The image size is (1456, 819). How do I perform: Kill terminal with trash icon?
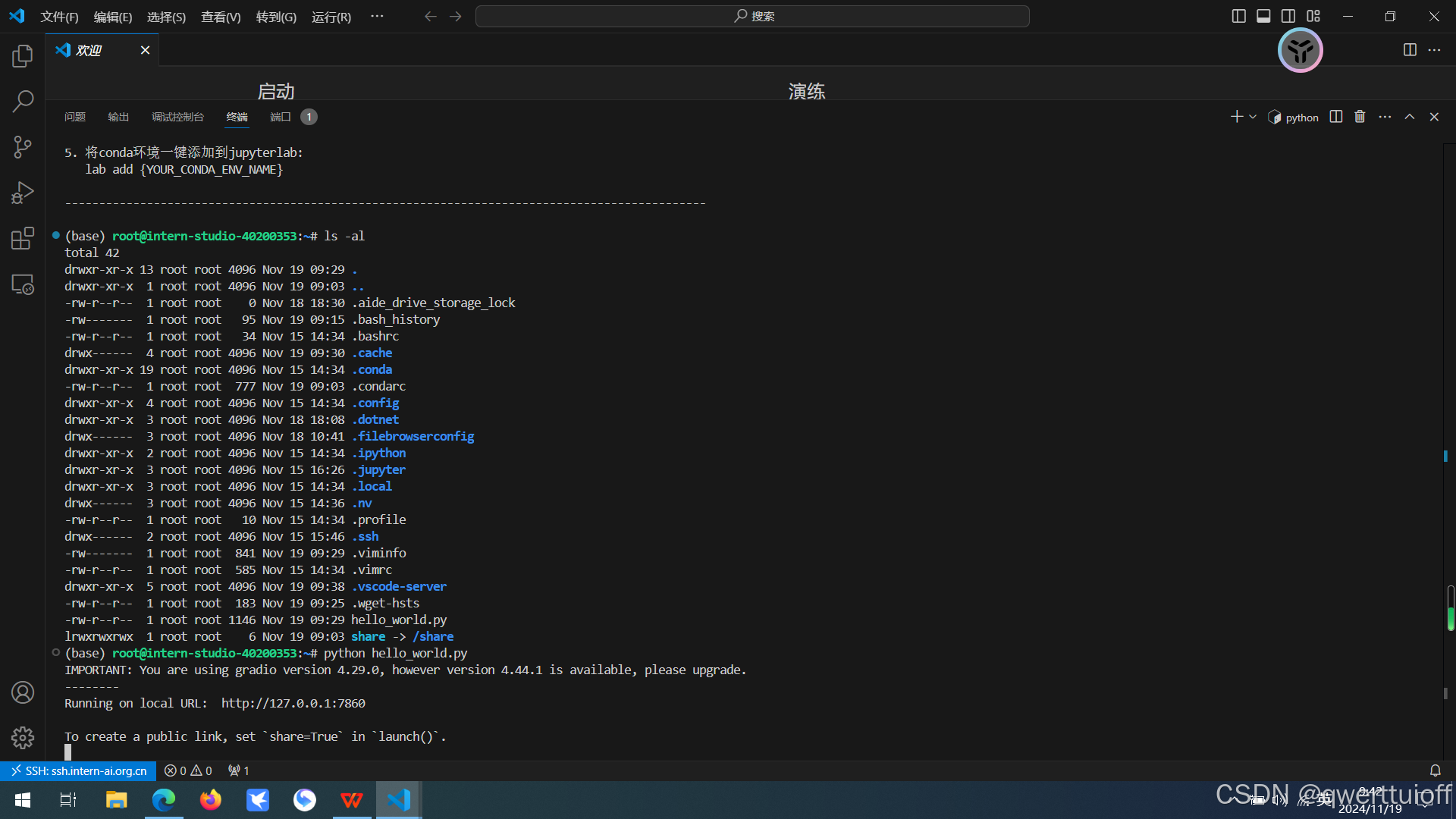pos(1360,117)
